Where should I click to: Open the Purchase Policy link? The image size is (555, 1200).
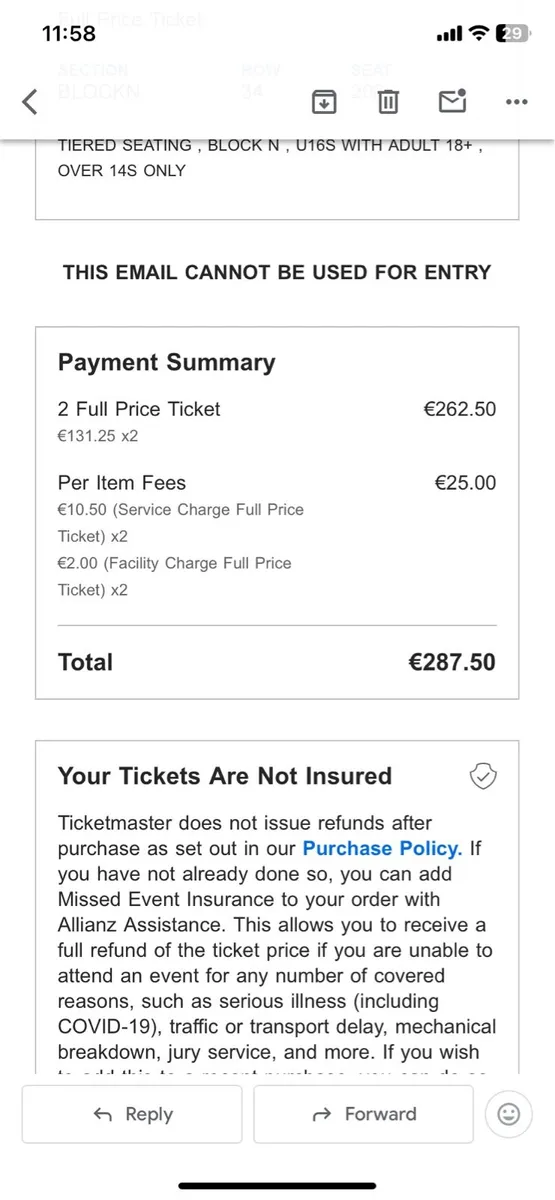coord(382,848)
